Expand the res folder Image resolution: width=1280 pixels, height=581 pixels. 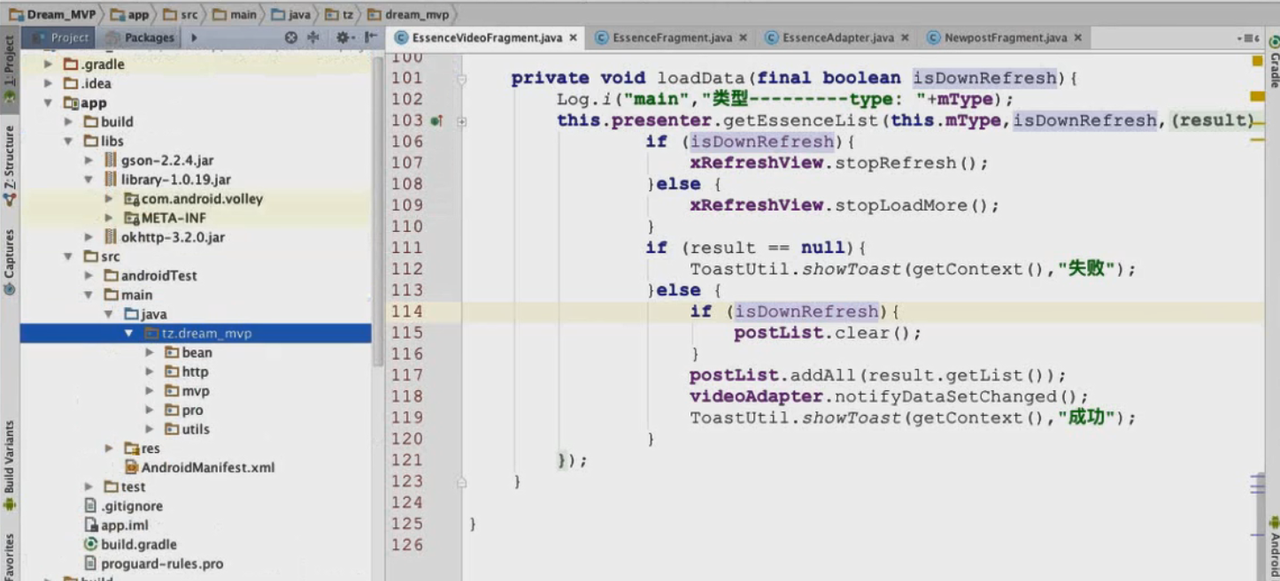tap(110, 448)
